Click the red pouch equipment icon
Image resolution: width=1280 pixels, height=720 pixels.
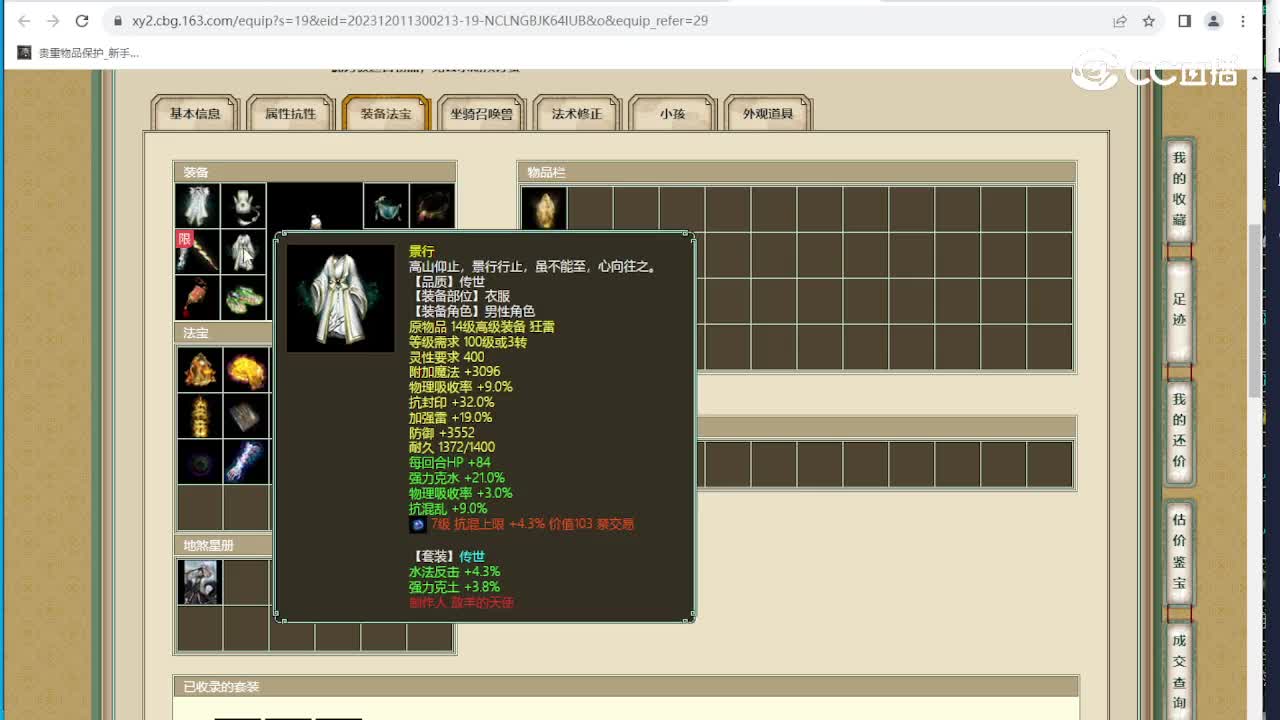click(197, 298)
